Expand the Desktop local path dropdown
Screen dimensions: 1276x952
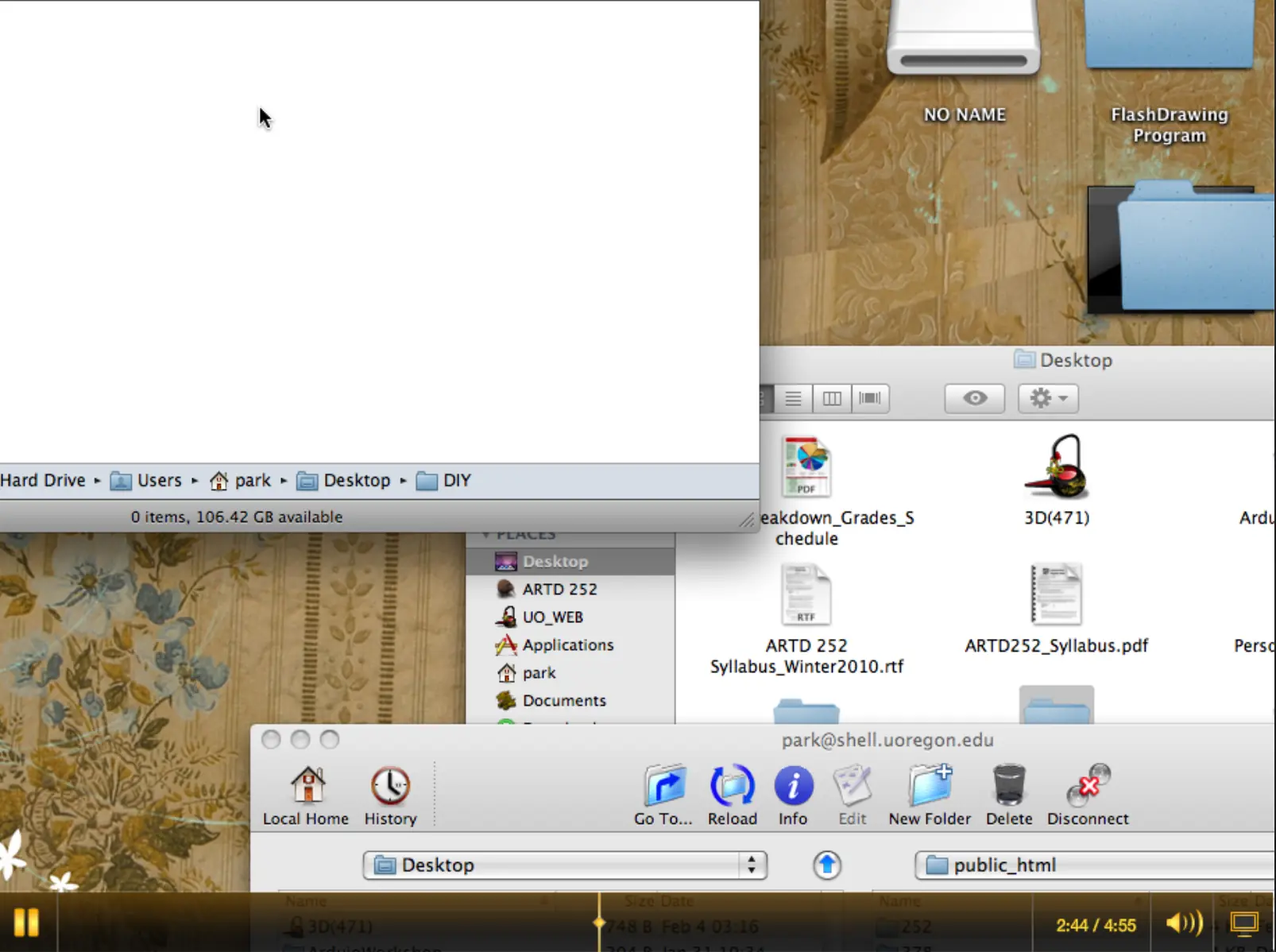pyautogui.click(x=564, y=865)
